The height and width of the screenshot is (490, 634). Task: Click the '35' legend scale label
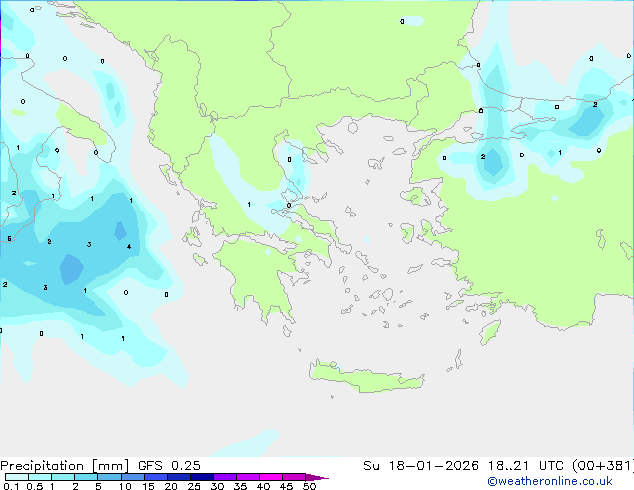click(240, 486)
